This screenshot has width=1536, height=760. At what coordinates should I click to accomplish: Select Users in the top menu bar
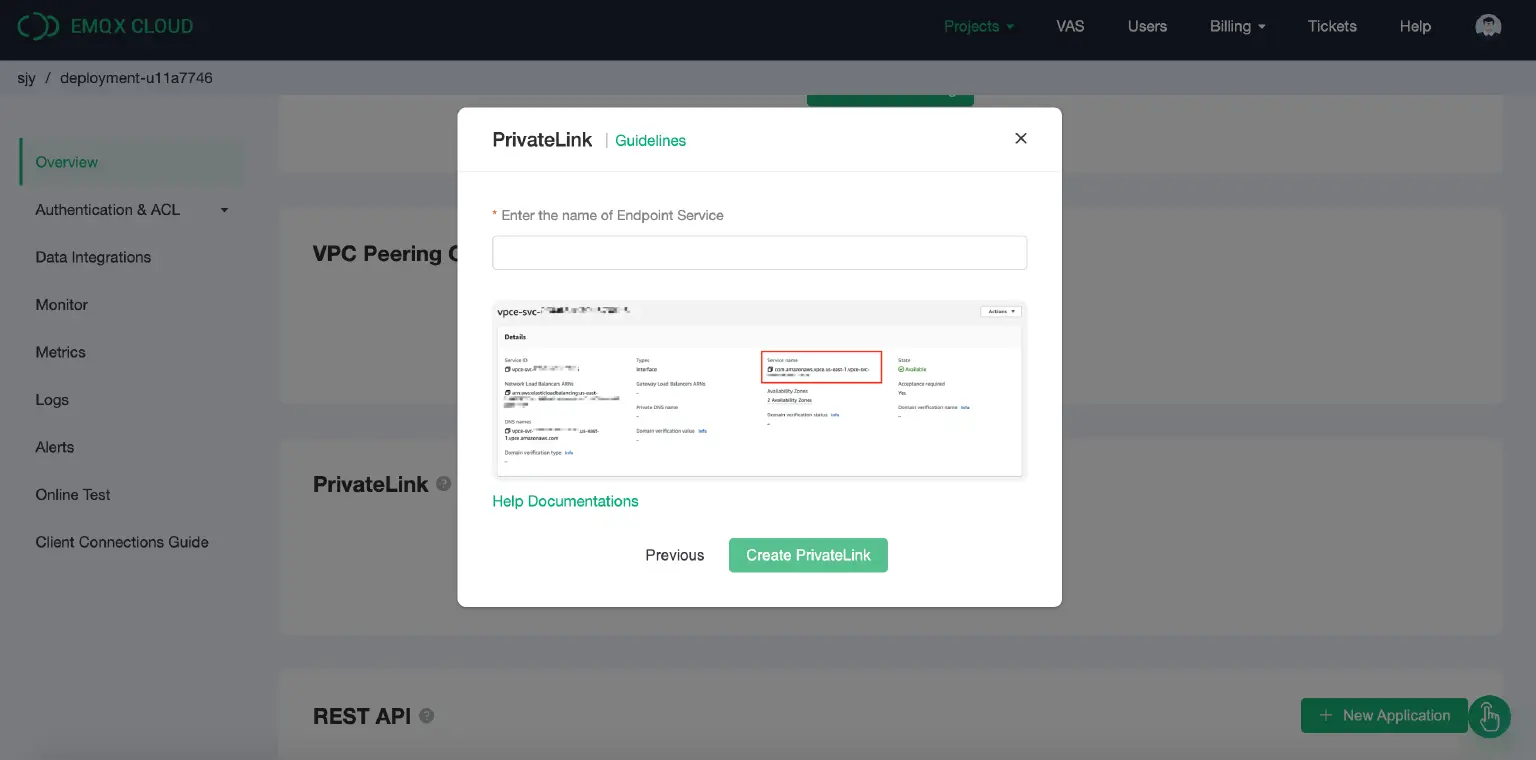point(1147,26)
